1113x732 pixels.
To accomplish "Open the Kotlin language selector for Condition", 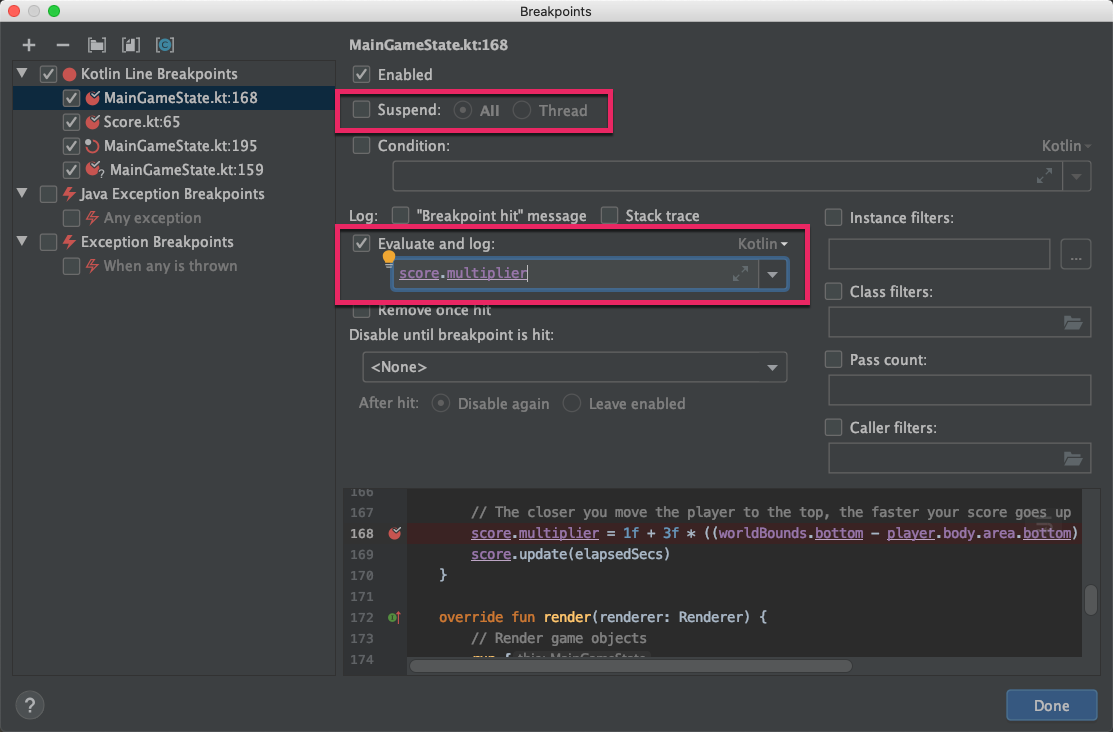I will coord(1066,146).
